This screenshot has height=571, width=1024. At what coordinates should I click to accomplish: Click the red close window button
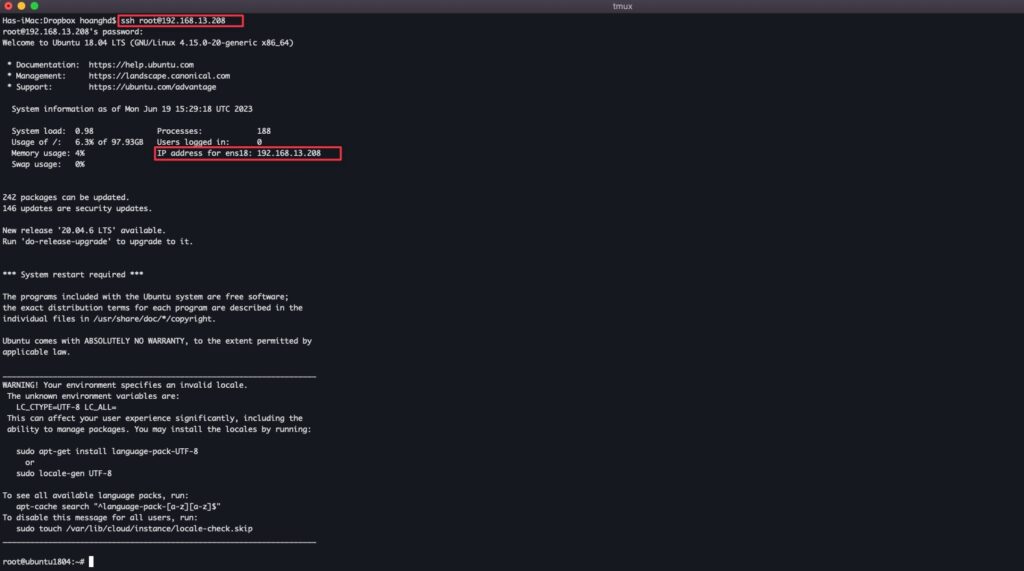8,6
